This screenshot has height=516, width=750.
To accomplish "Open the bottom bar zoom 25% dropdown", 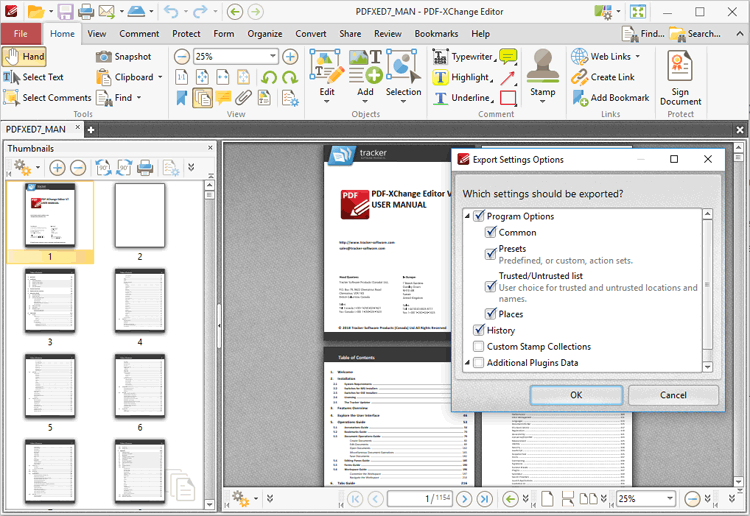I will point(670,499).
